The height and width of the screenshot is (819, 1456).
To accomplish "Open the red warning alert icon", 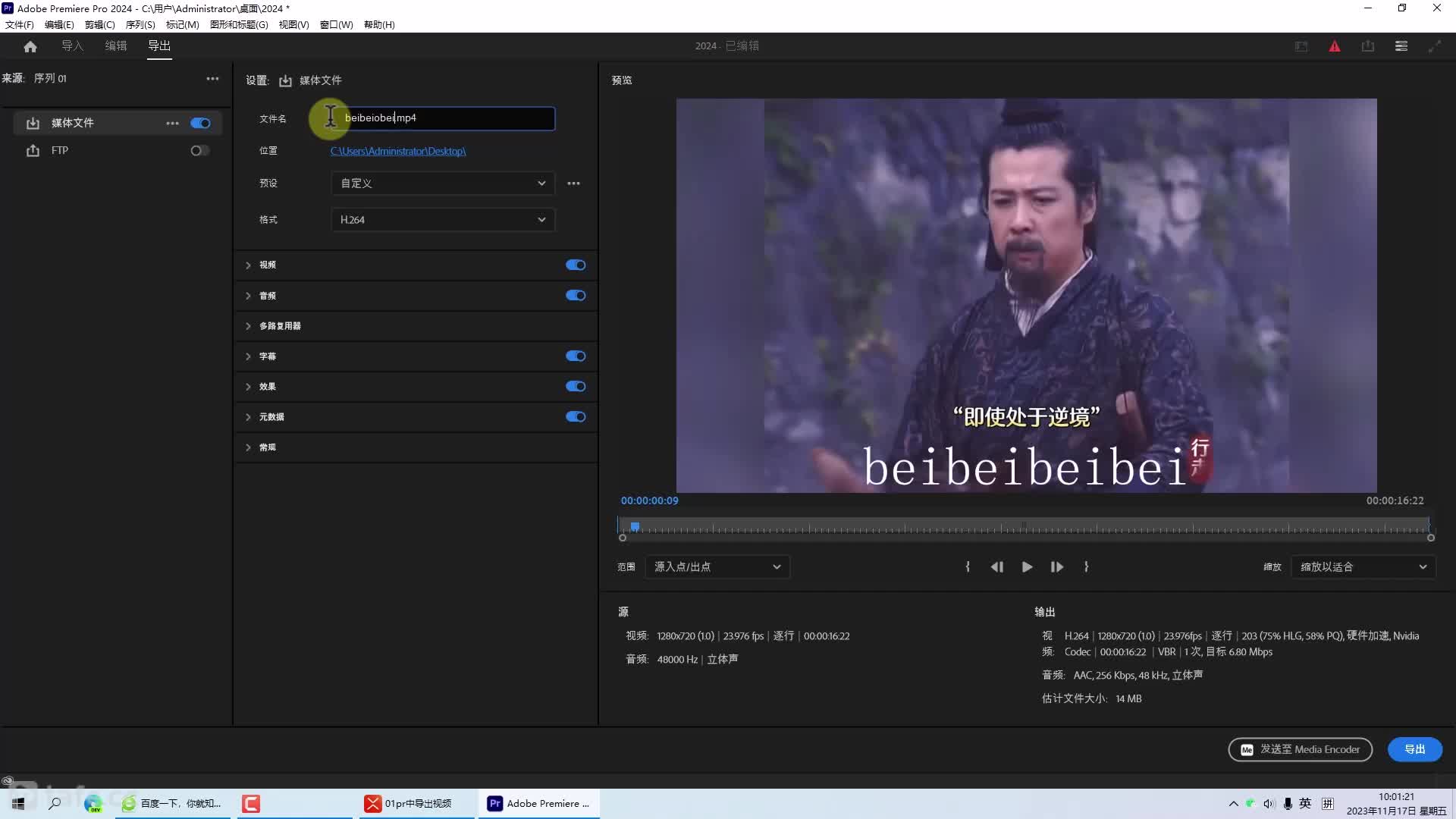I will [1335, 46].
